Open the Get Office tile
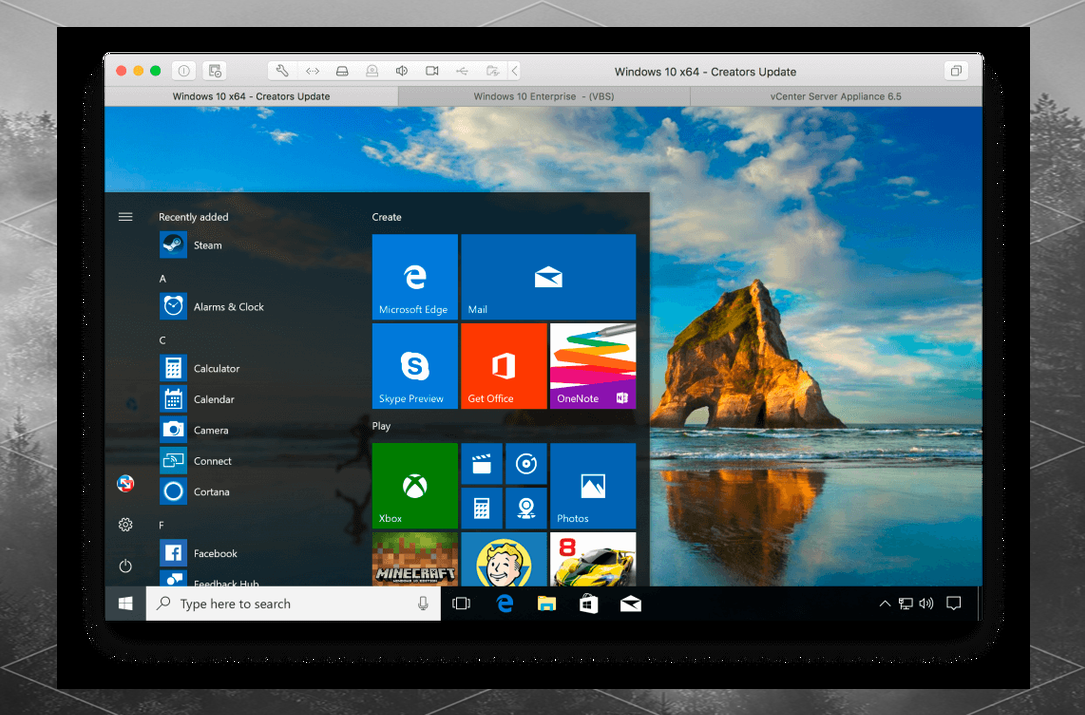The width and height of the screenshot is (1085, 715). click(503, 366)
